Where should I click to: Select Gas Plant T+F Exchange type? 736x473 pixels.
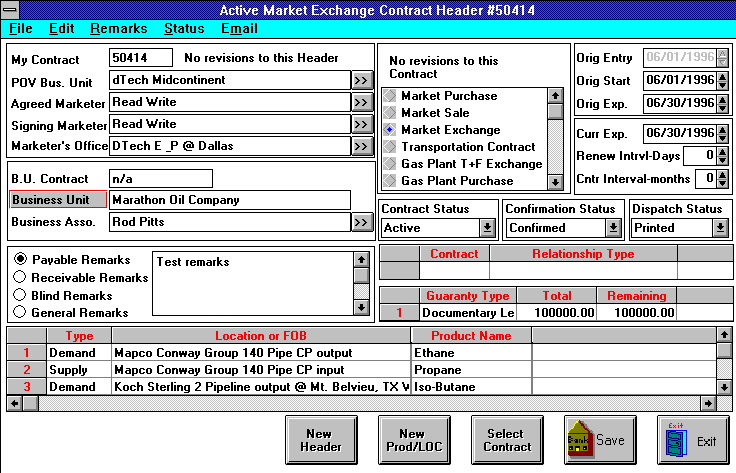point(463,164)
